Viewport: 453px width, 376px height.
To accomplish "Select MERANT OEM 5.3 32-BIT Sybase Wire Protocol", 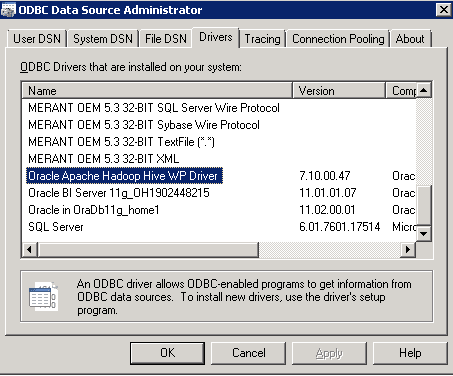I will 144,125.
